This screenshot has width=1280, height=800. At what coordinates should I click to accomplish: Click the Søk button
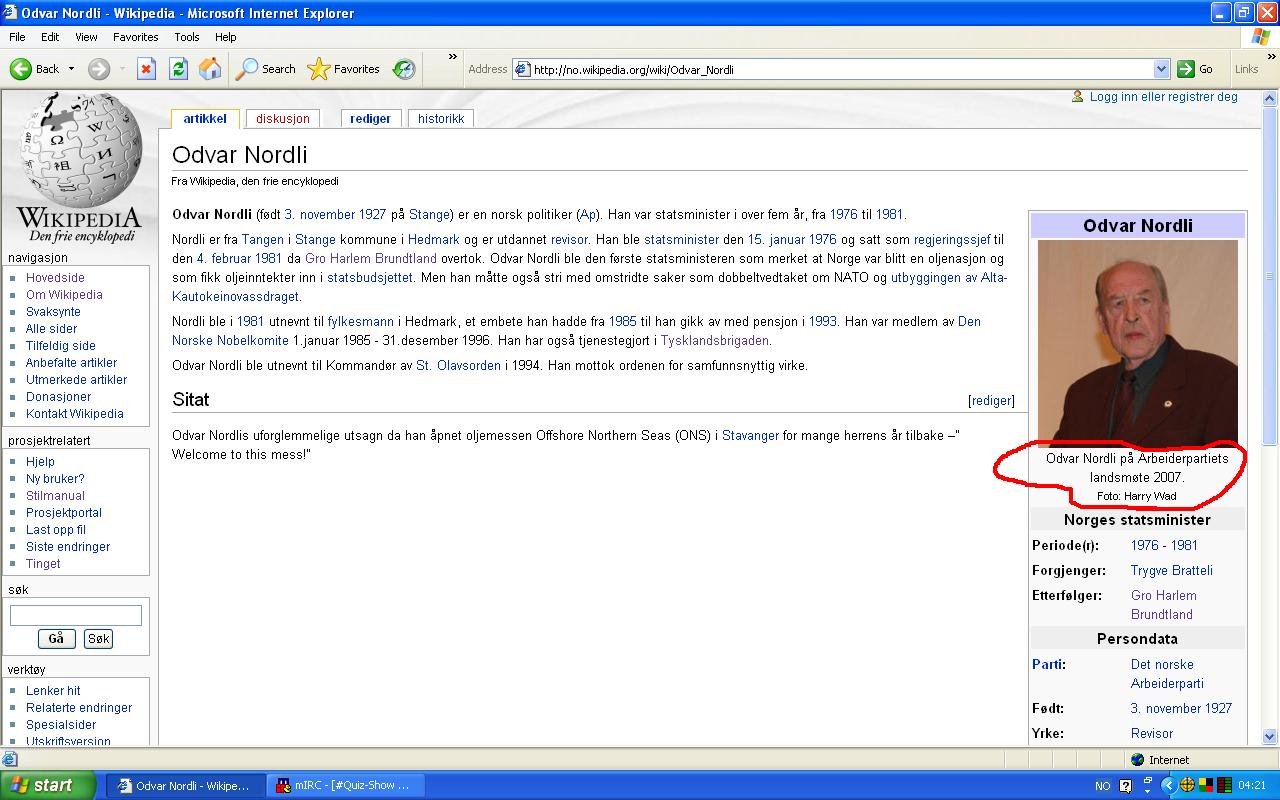(x=98, y=638)
